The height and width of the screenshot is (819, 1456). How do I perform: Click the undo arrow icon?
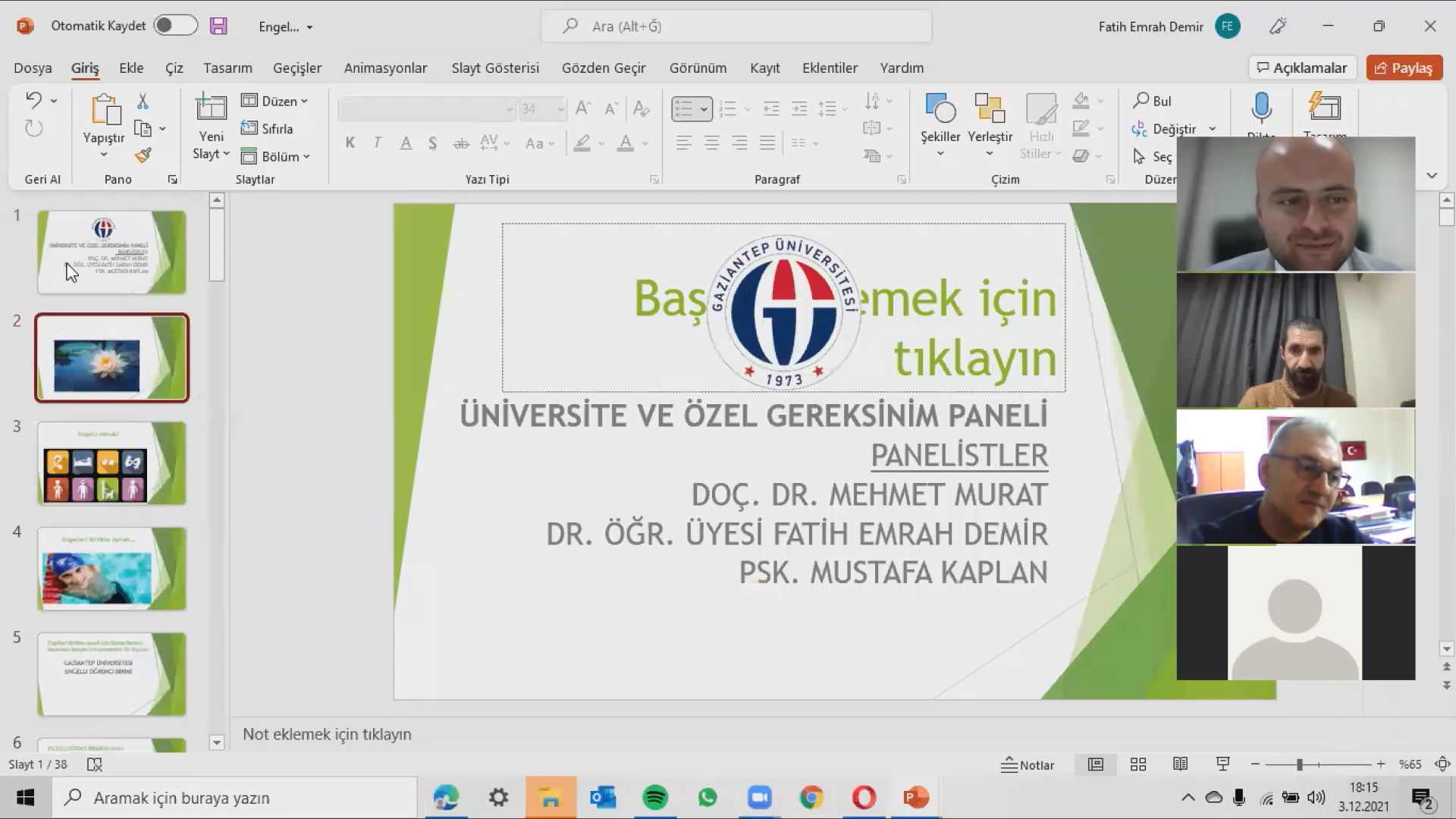click(x=33, y=100)
